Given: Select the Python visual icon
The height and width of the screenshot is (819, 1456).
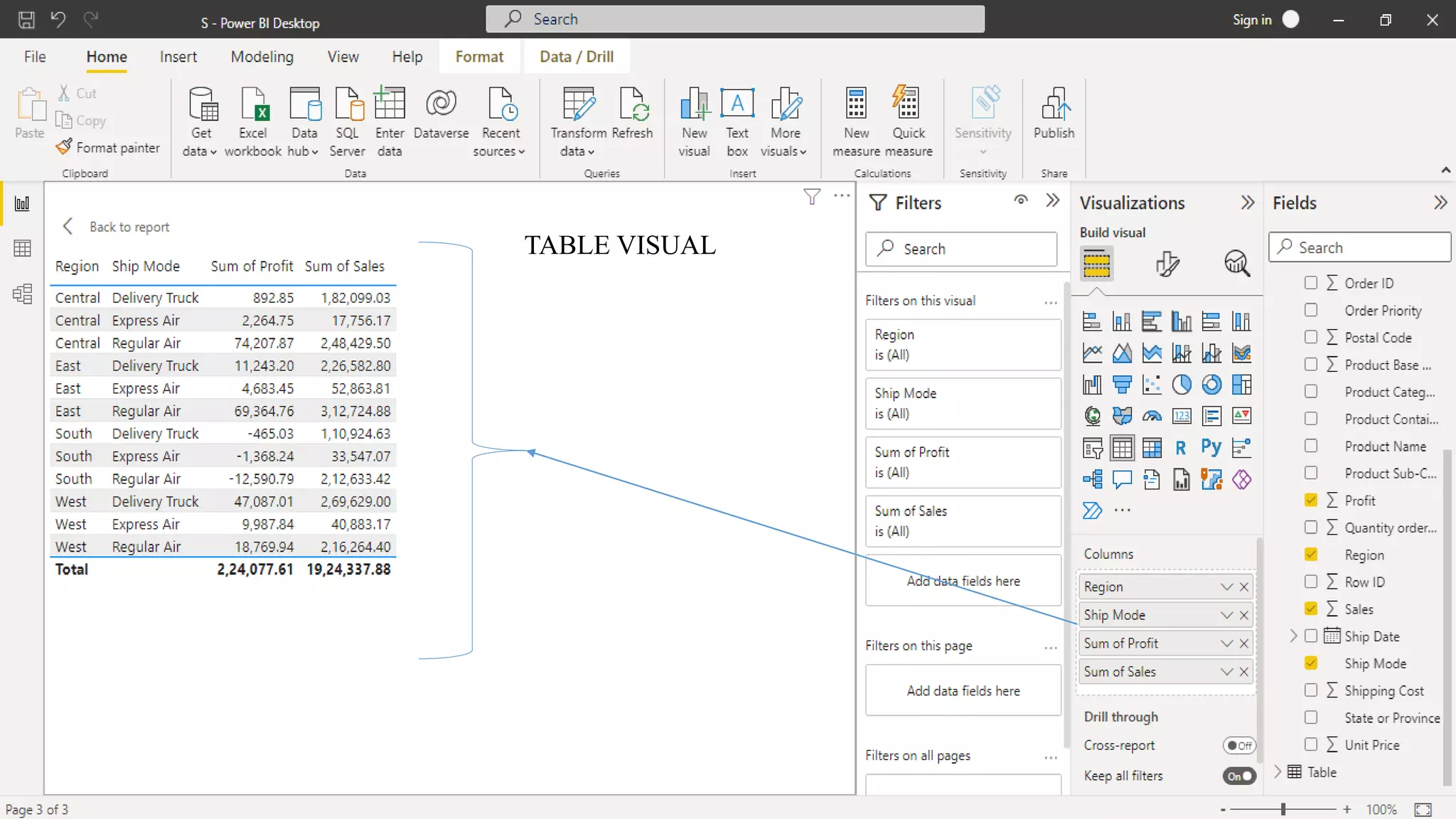Looking at the screenshot, I should [x=1211, y=448].
